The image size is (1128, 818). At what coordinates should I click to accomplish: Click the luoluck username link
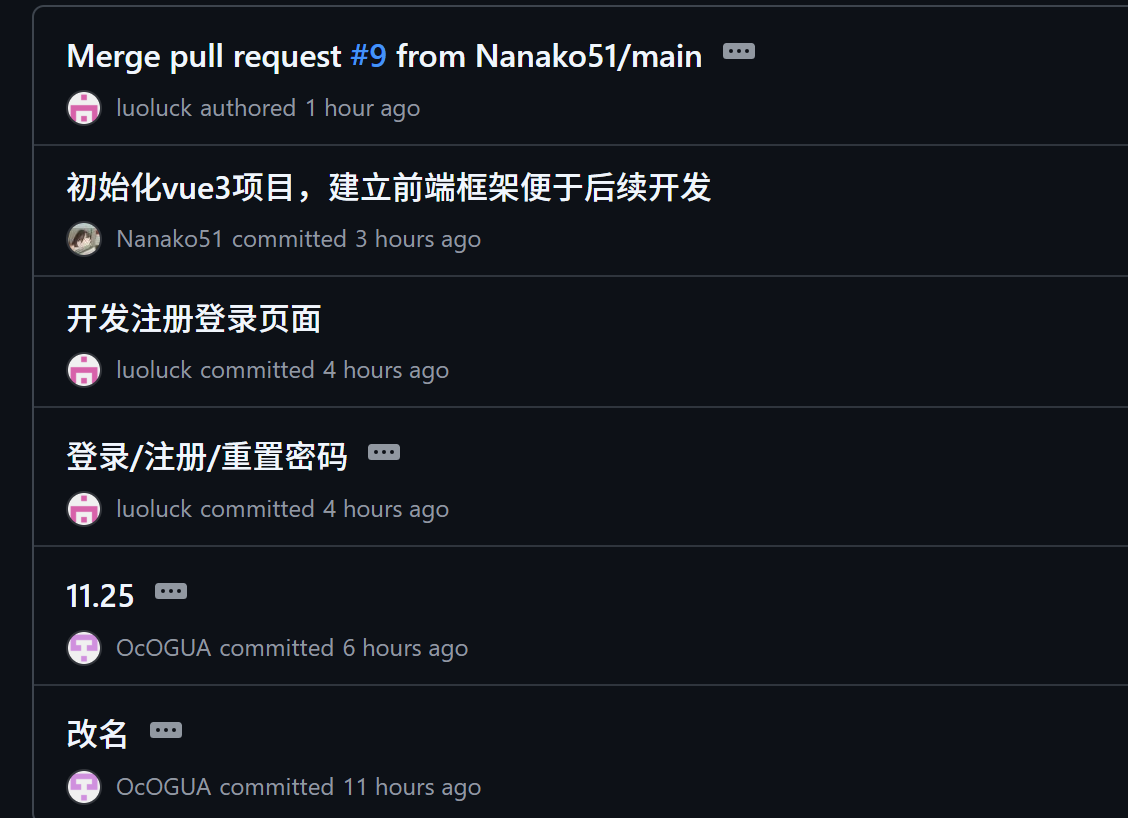point(152,108)
